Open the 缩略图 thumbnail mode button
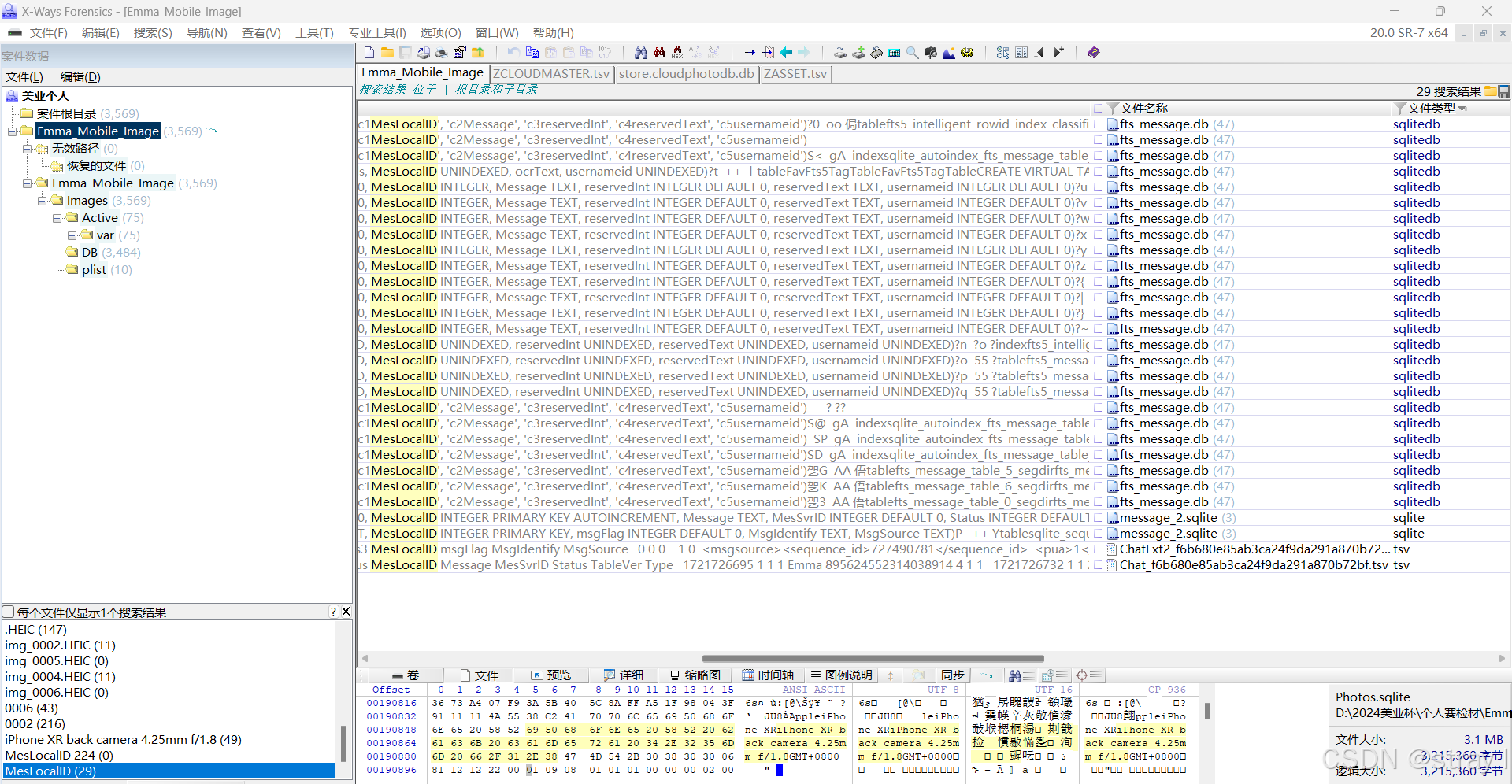 (695, 675)
